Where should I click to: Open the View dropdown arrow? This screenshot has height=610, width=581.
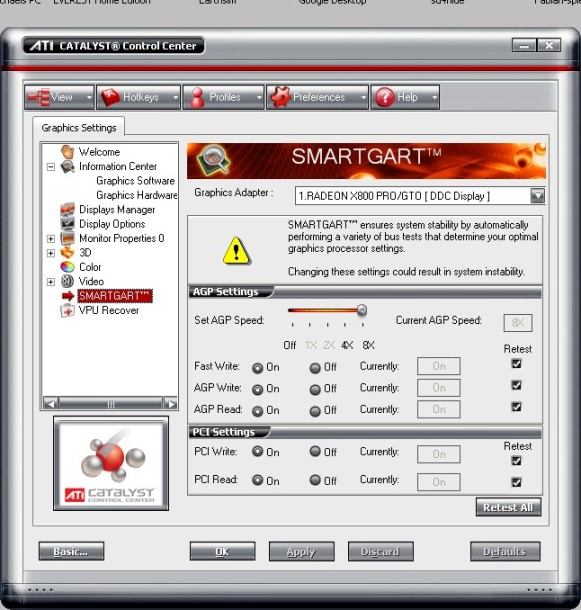[89, 97]
